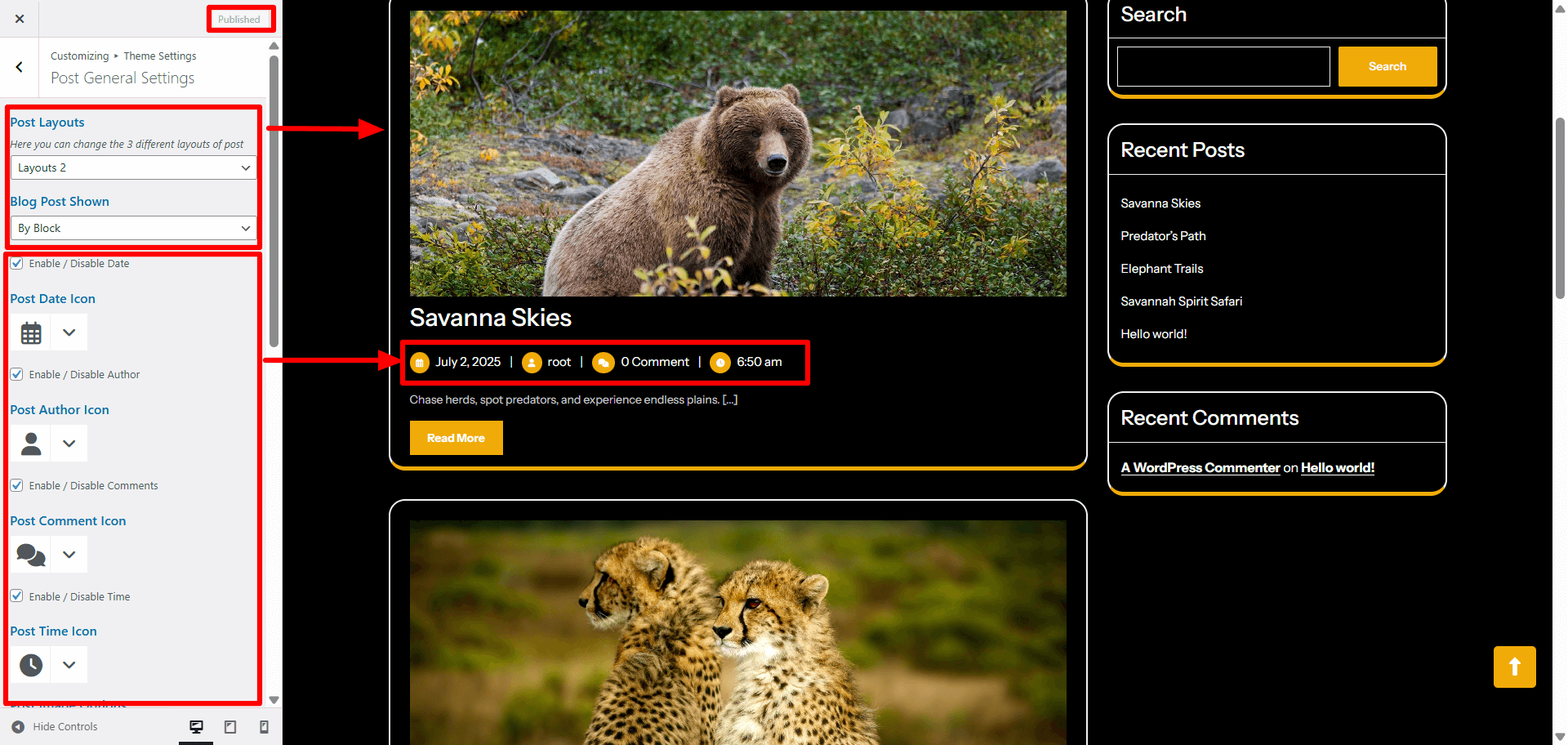The image size is (1568, 745).
Task: Click the clock icon beside 6:50 am
Action: [720, 362]
